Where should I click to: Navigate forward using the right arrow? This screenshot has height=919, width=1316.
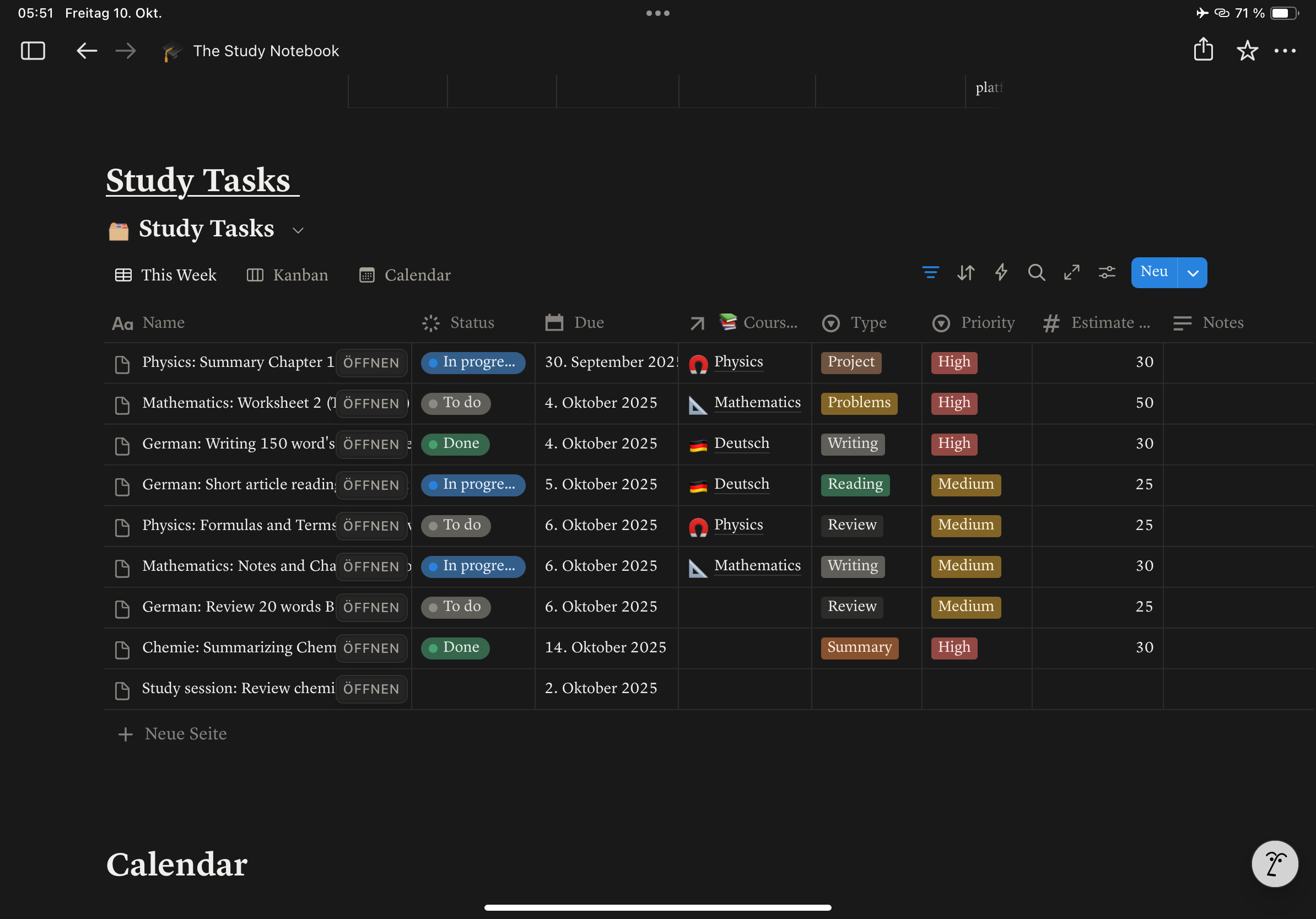[126, 51]
